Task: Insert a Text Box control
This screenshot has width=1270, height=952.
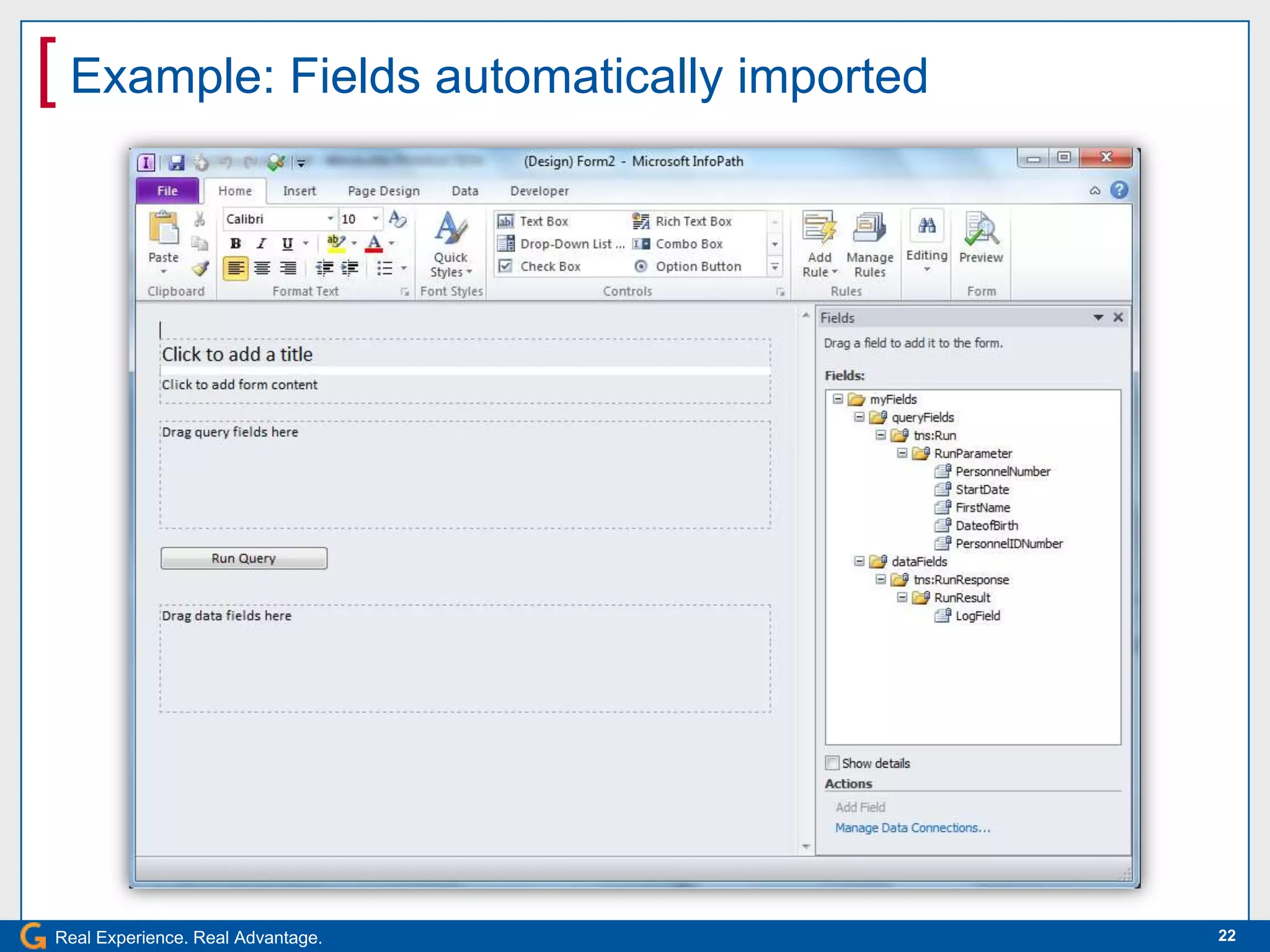Action: pos(533,221)
